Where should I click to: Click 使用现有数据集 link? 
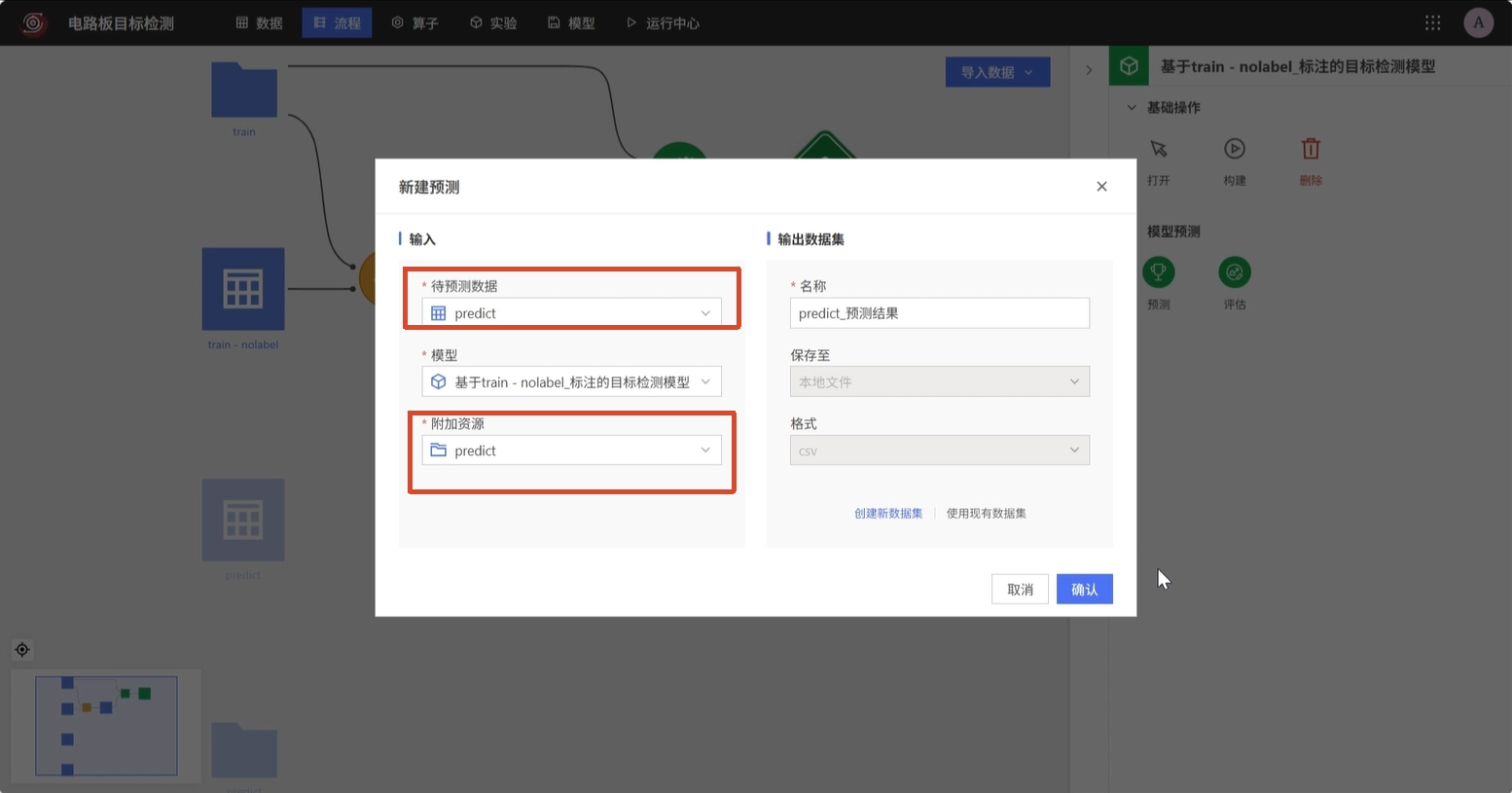(987, 513)
